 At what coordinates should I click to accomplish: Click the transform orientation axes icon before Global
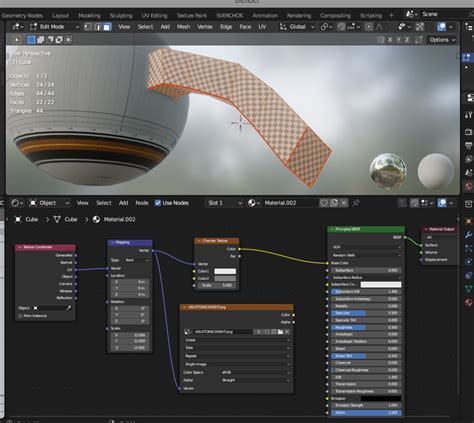pyautogui.click(x=283, y=27)
